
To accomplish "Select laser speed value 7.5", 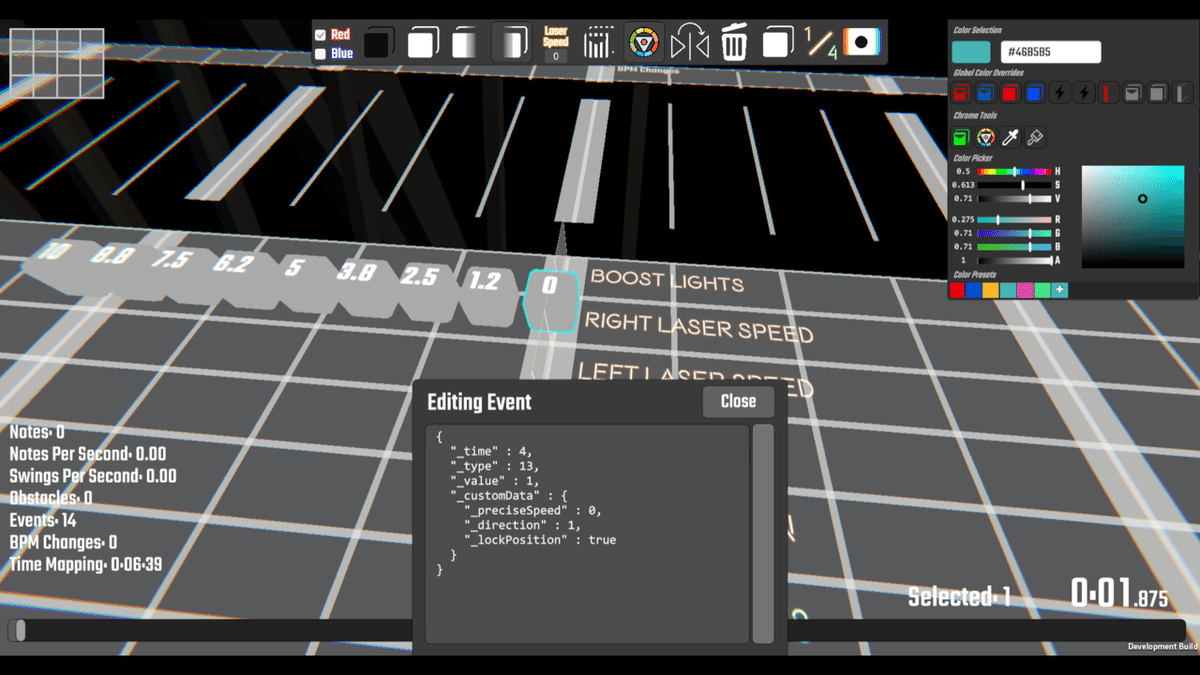I will [171, 259].
